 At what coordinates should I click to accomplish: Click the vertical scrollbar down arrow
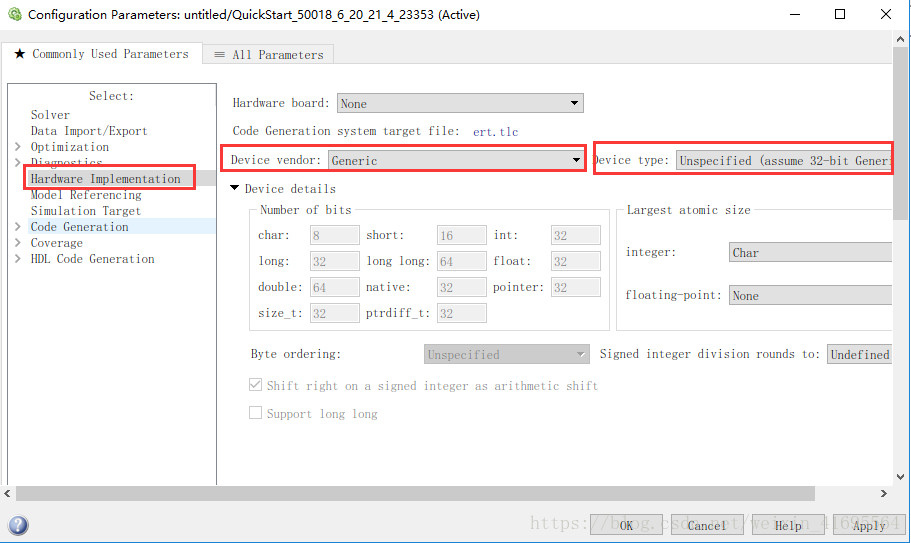tap(901, 477)
